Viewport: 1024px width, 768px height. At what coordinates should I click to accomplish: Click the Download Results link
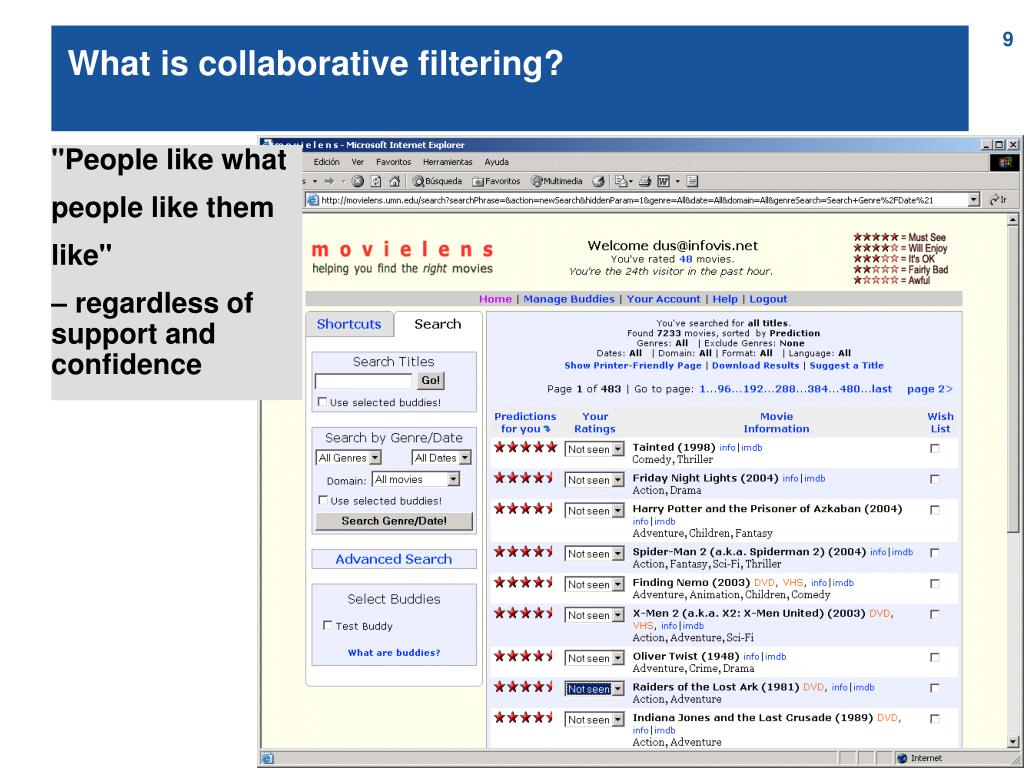pyautogui.click(x=755, y=366)
